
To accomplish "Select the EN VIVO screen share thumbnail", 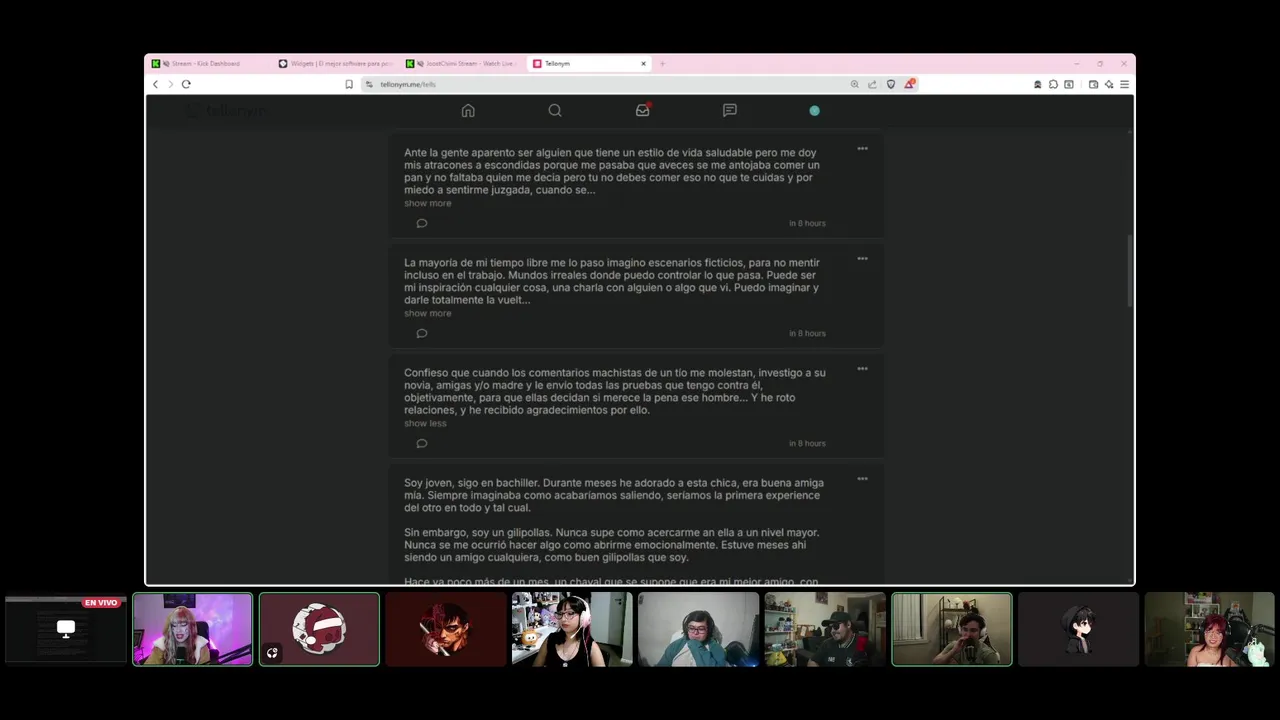I will 66,629.
